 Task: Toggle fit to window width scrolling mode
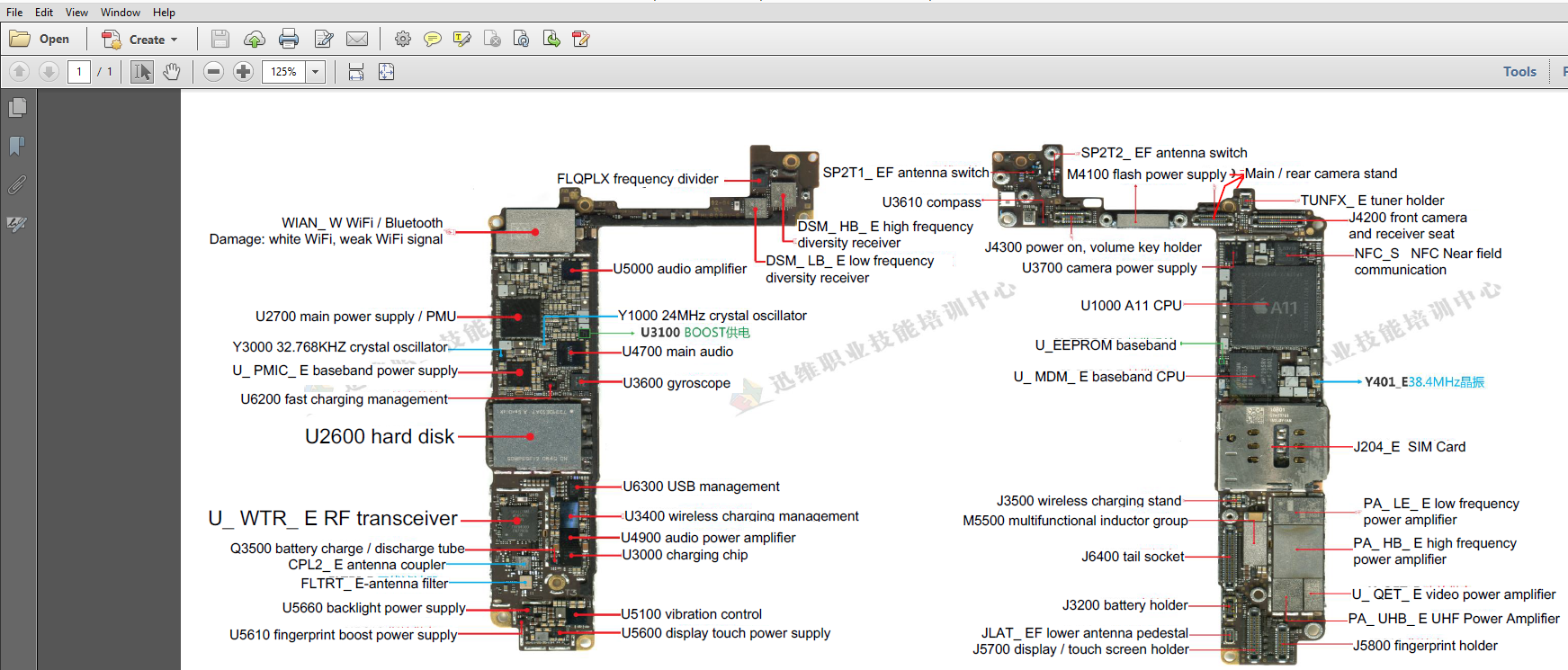pos(356,72)
